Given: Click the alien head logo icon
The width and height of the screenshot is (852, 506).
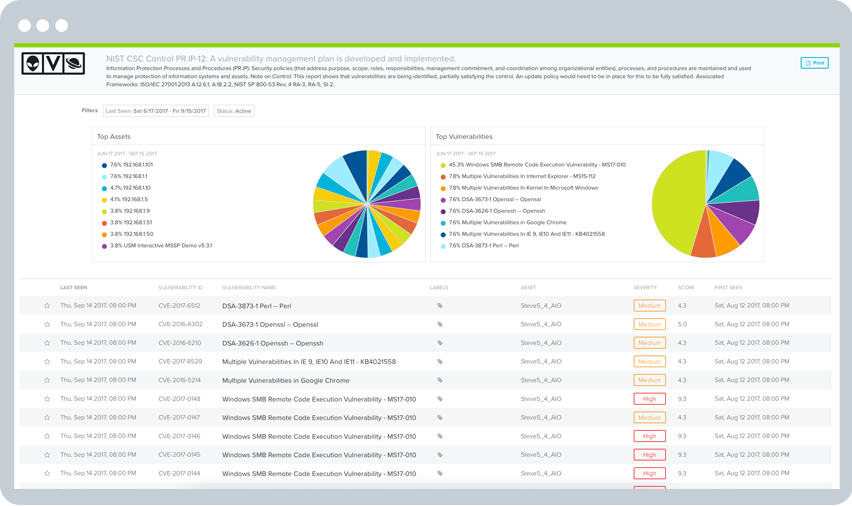Looking at the screenshot, I should [x=33, y=63].
